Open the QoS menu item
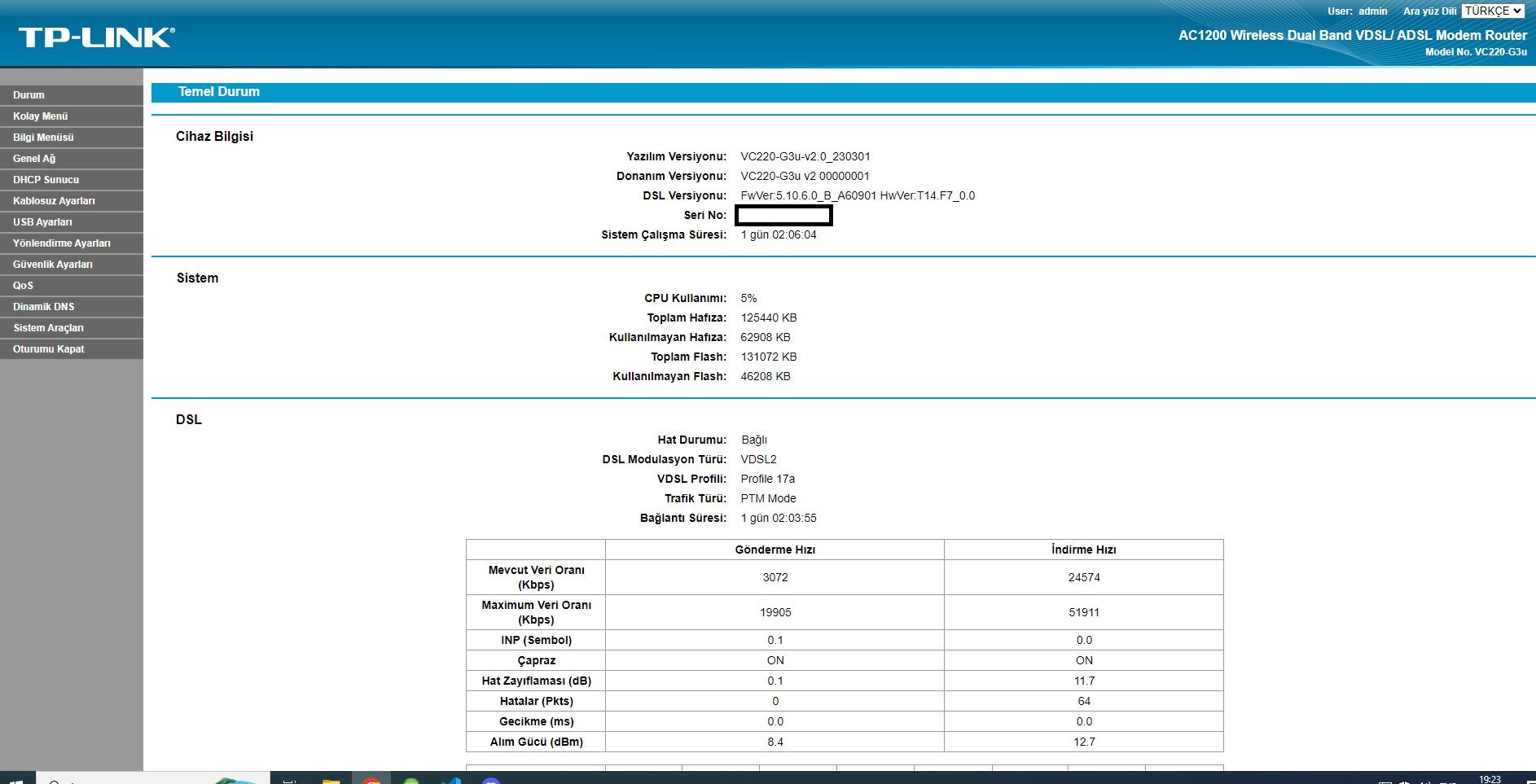The height and width of the screenshot is (784, 1536). (72, 286)
